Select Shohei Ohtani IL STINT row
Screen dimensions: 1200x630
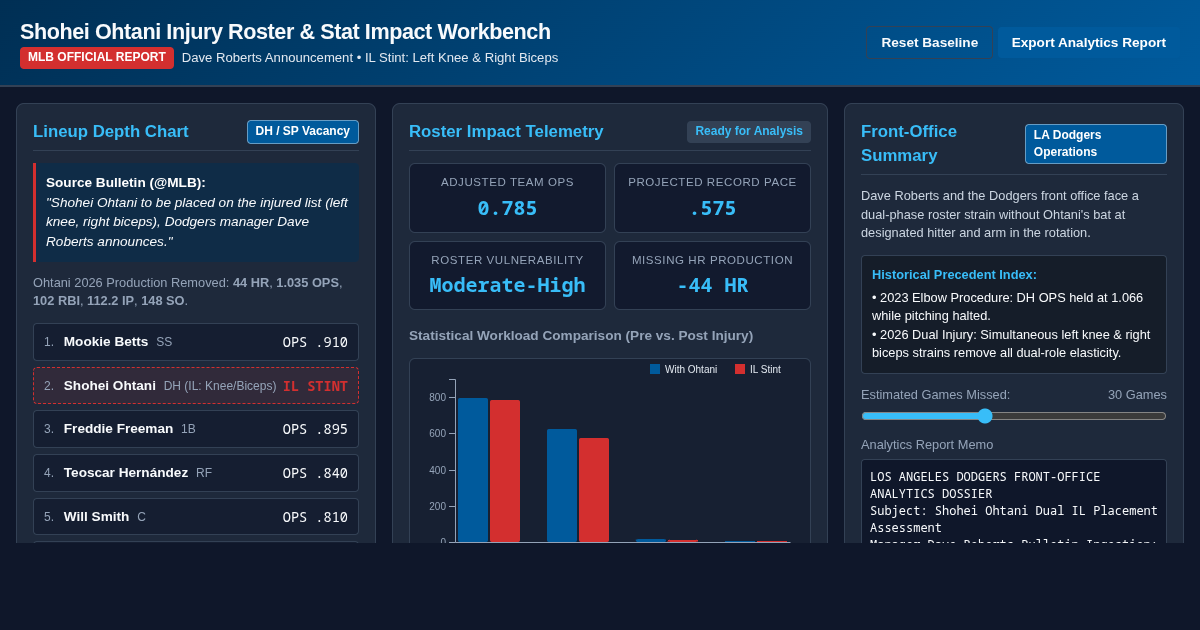[196, 386]
